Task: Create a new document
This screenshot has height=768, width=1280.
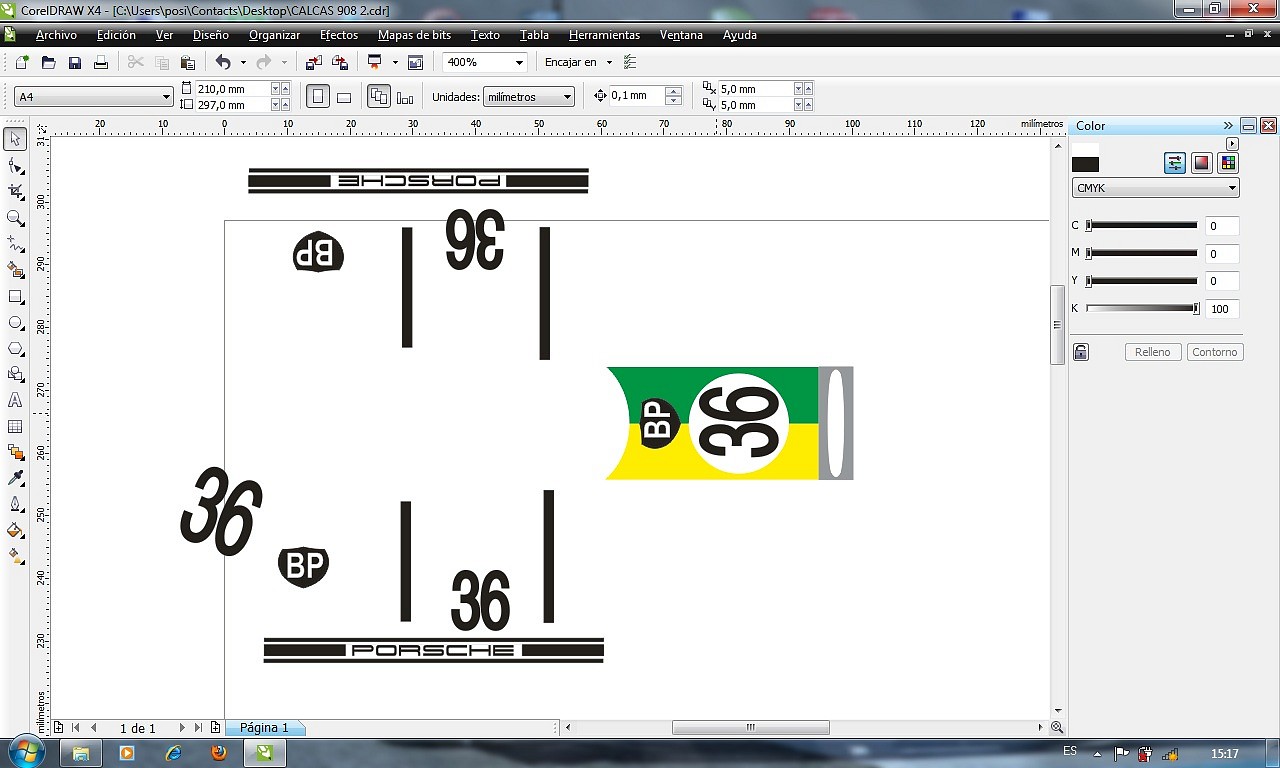Action: coord(22,62)
